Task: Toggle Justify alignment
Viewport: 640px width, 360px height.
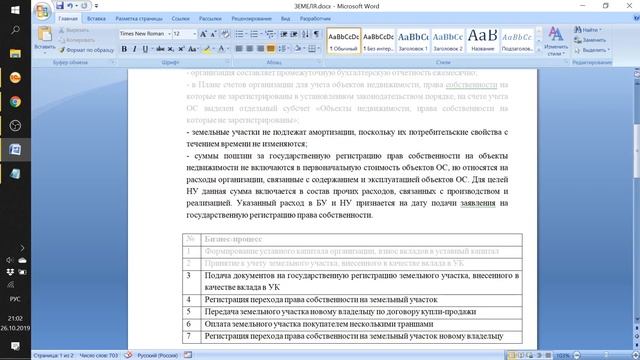Action: click(x=271, y=49)
